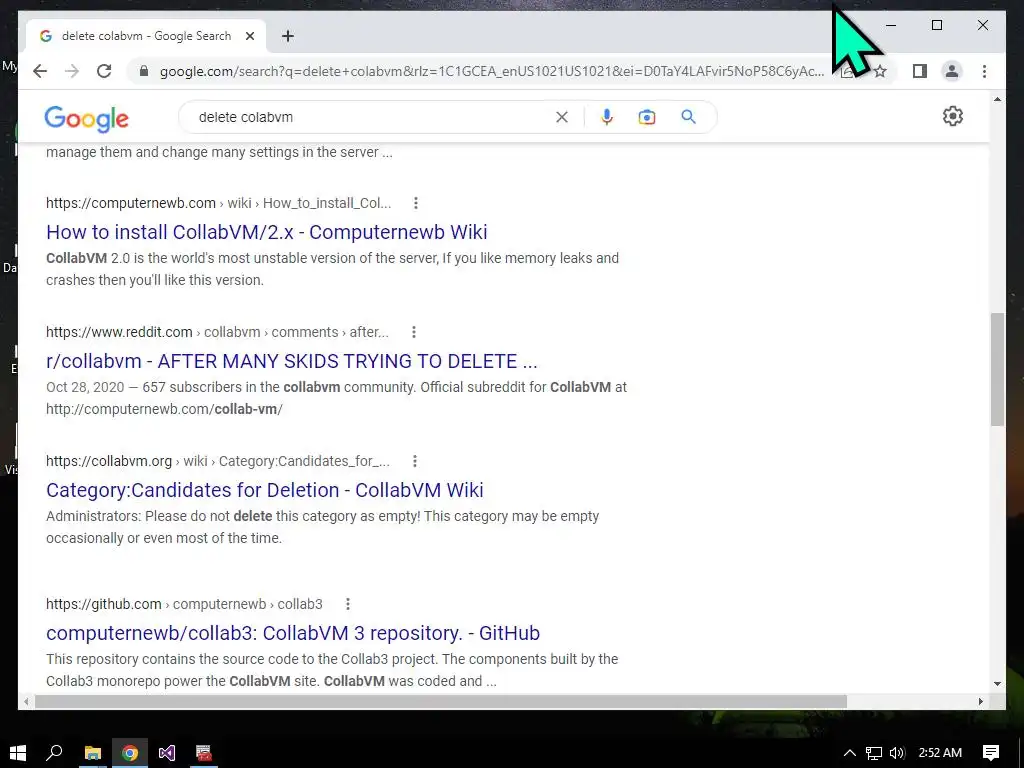The height and width of the screenshot is (768, 1024).
Task: Run search with magnifier icon
Action: click(688, 117)
